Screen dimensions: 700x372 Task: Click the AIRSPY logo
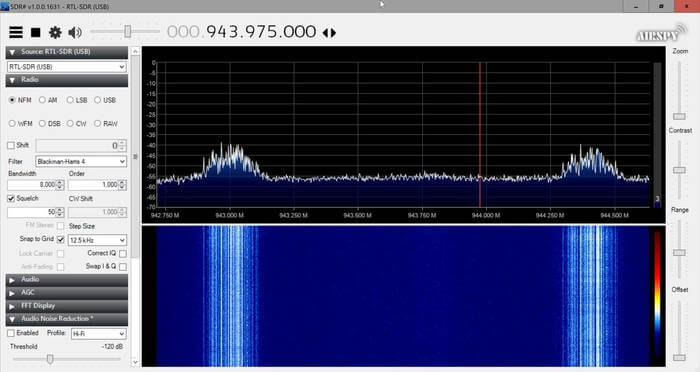tap(660, 33)
